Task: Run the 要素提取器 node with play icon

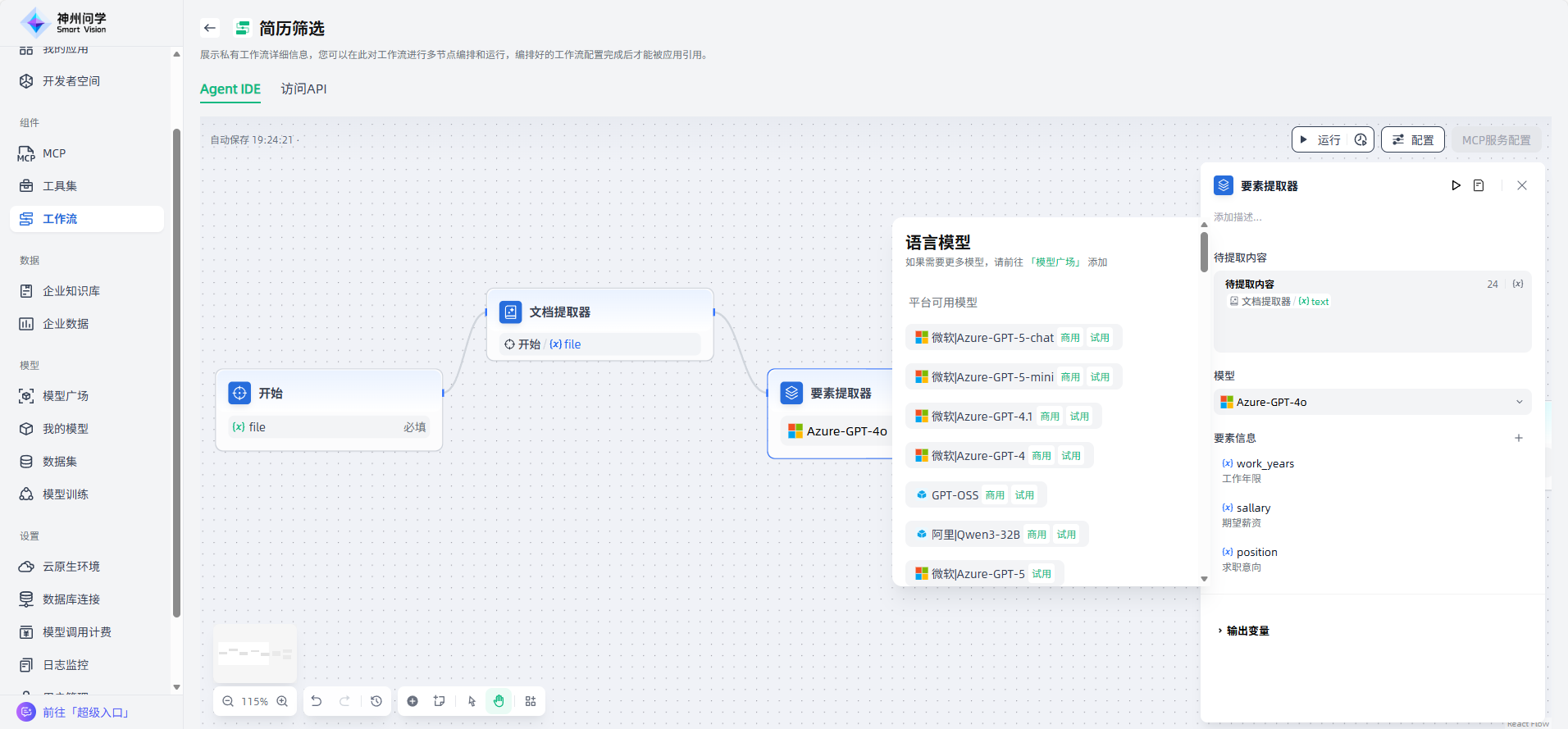Action: point(1456,185)
